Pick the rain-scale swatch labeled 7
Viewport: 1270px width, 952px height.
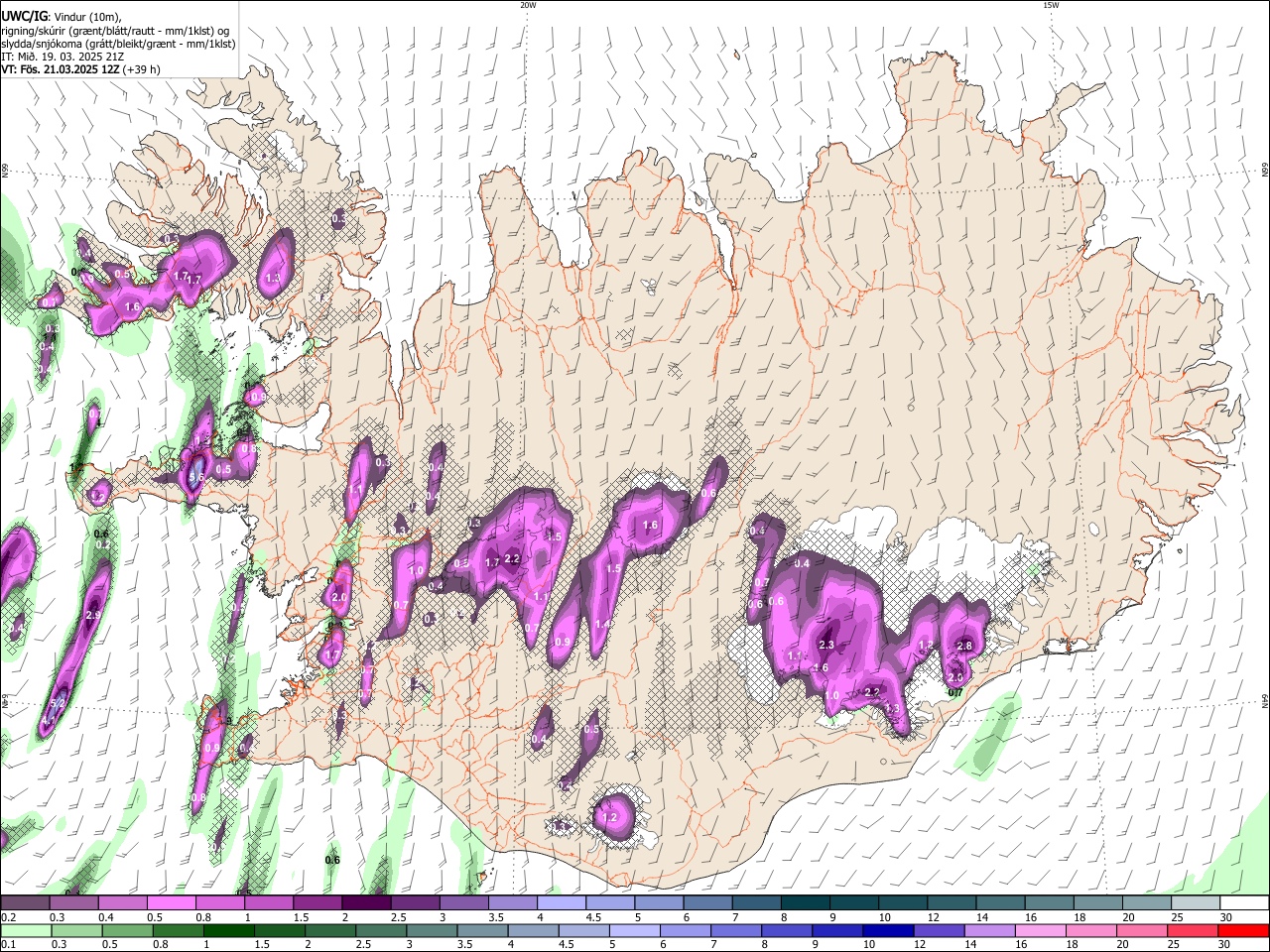coord(736,931)
